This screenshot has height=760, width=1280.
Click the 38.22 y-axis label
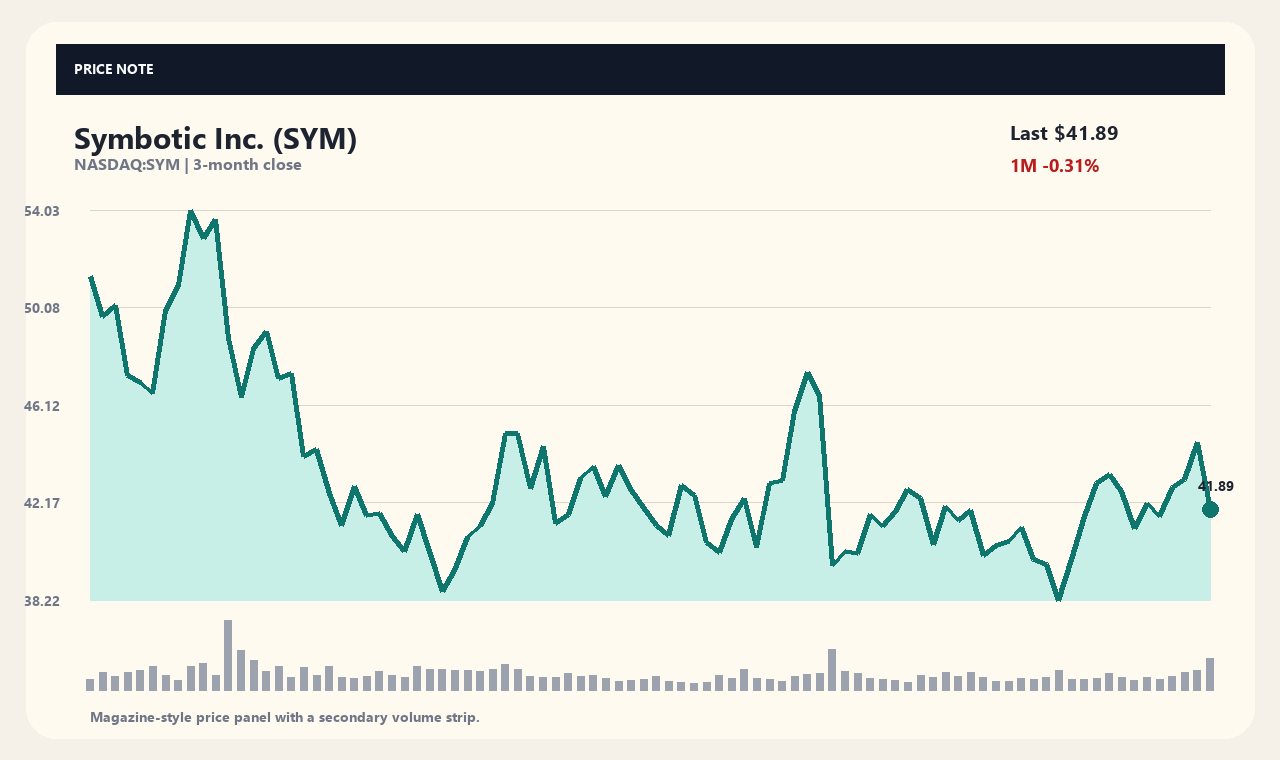pyautogui.click(x=42, y=601)
